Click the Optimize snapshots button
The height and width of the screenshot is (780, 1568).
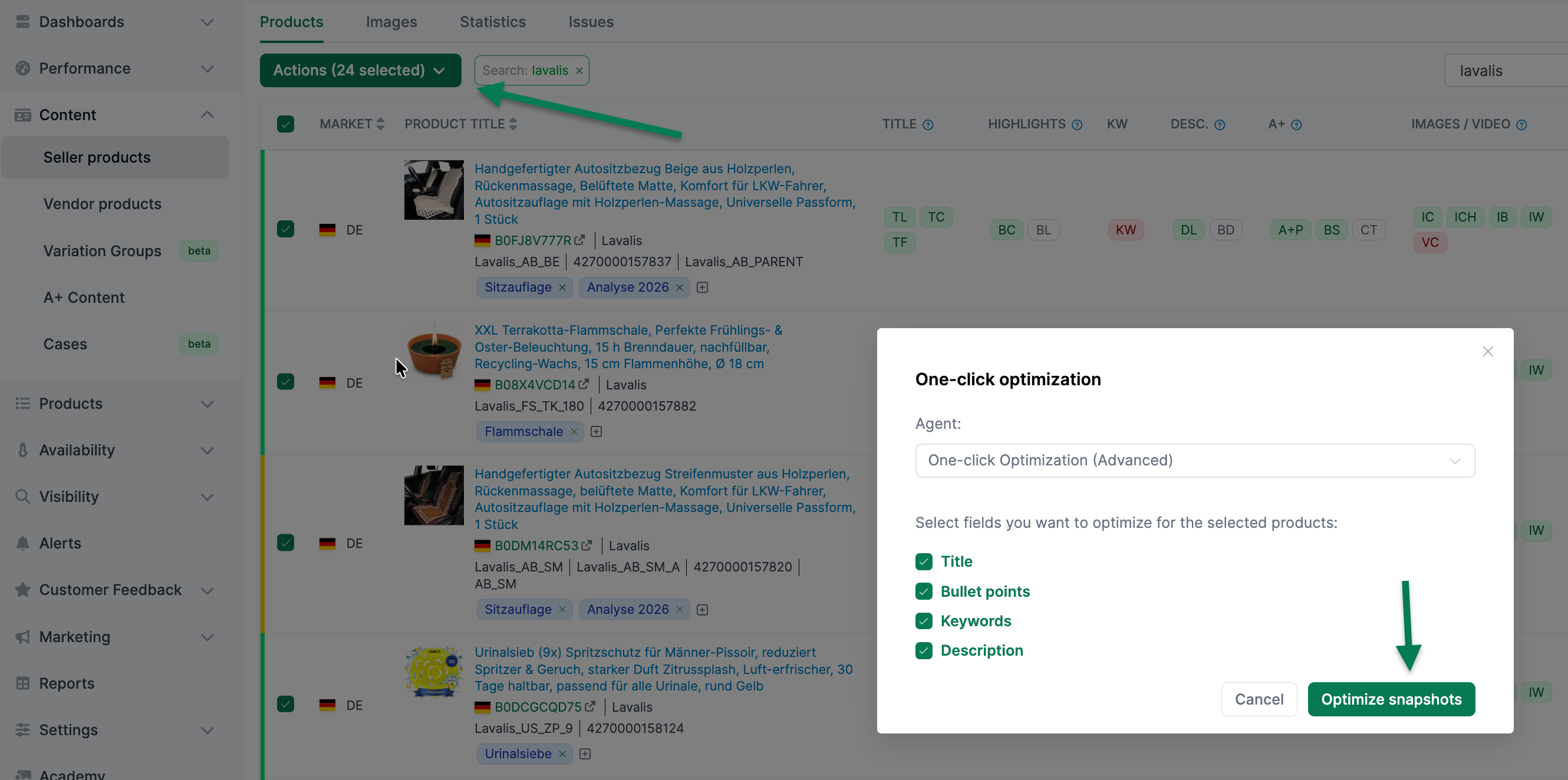coord(1391,699)
